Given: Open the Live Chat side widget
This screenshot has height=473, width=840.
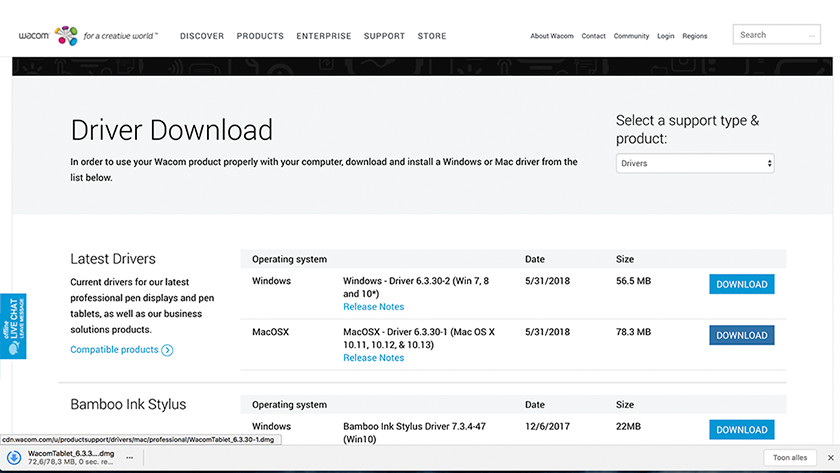Looking at the screenshot, I should click(13, 326).
